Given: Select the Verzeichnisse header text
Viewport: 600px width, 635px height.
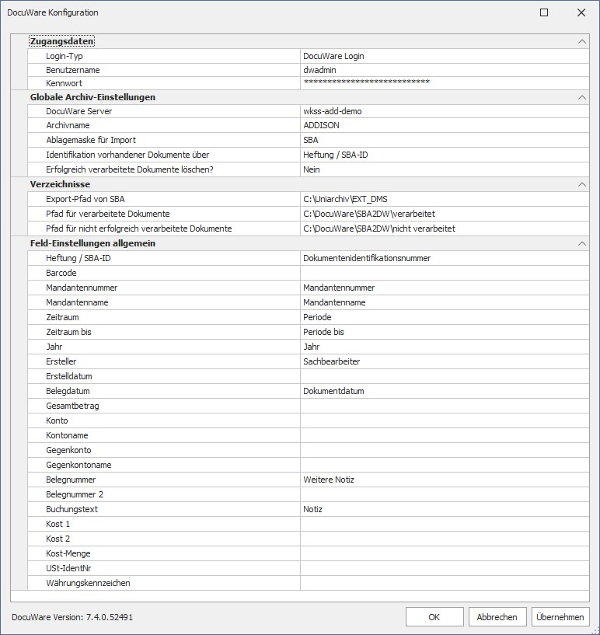Looking at the screenshot, I should 60,184.
